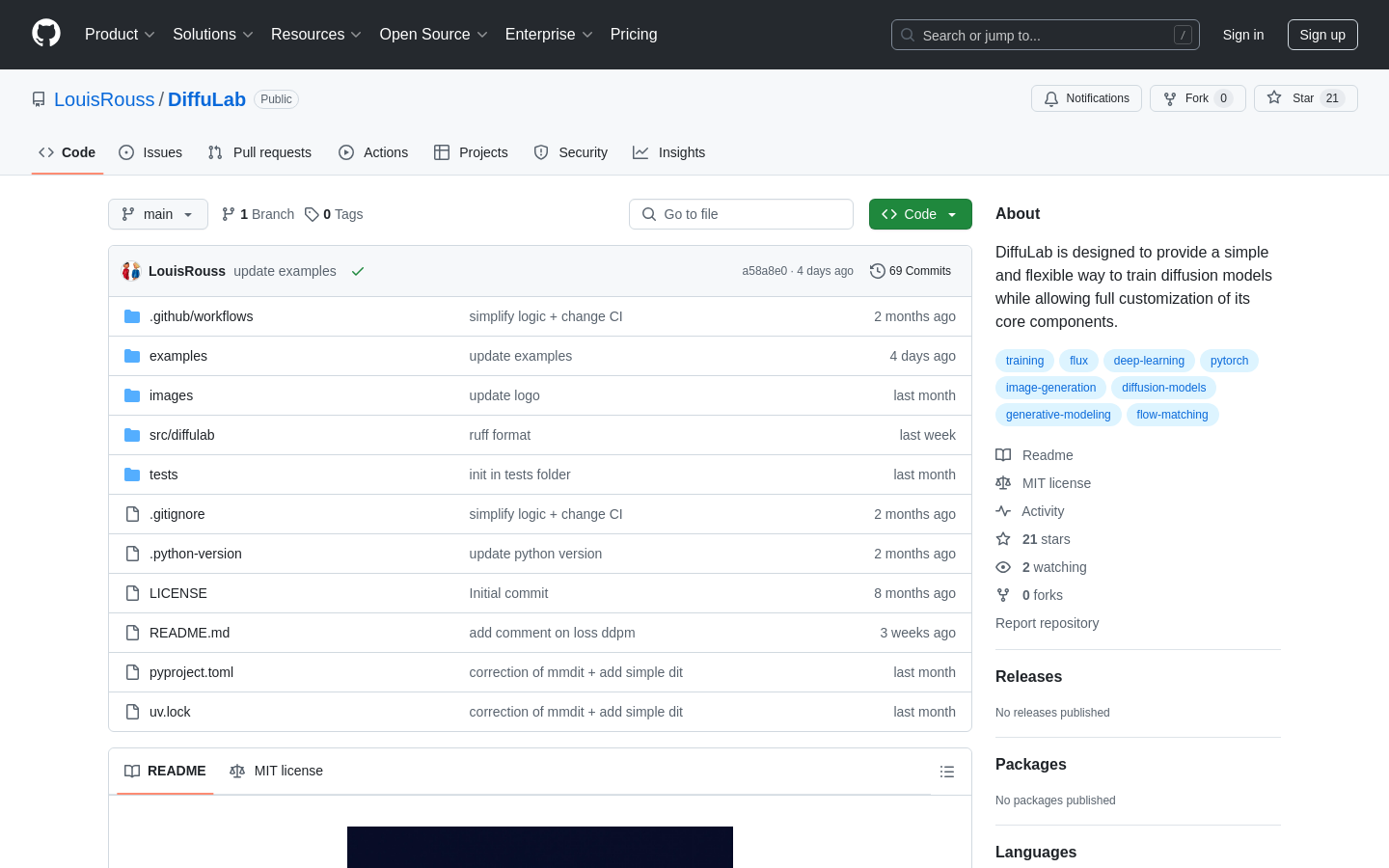Click the repository icon beside LouisRouss

pos(39,99)
